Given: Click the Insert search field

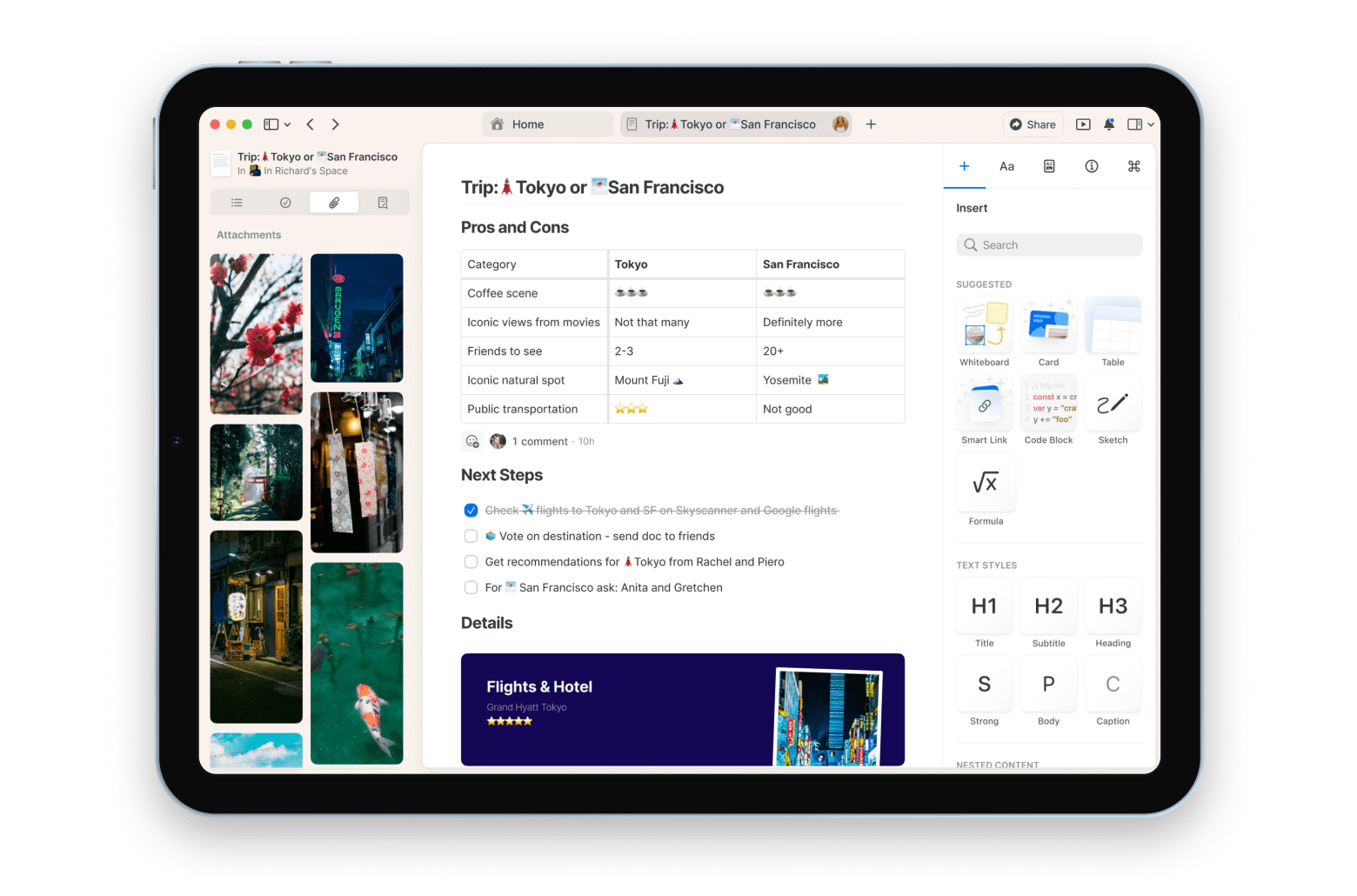Looking at the screenshot, I should 1049,245.
